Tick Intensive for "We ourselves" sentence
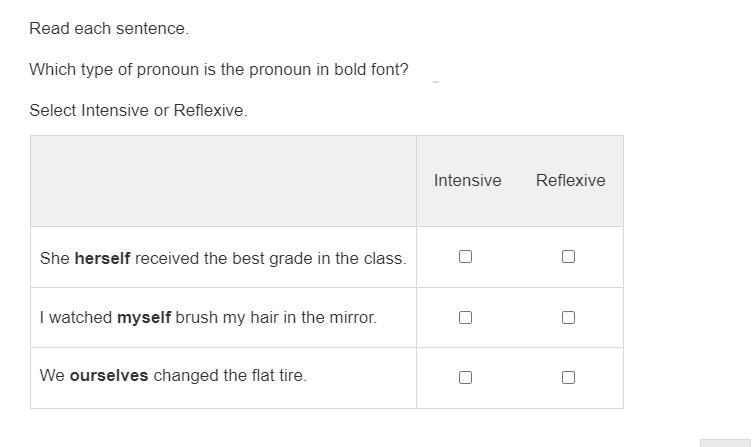Viewport: 752px width, 447px height. point(465,378)
